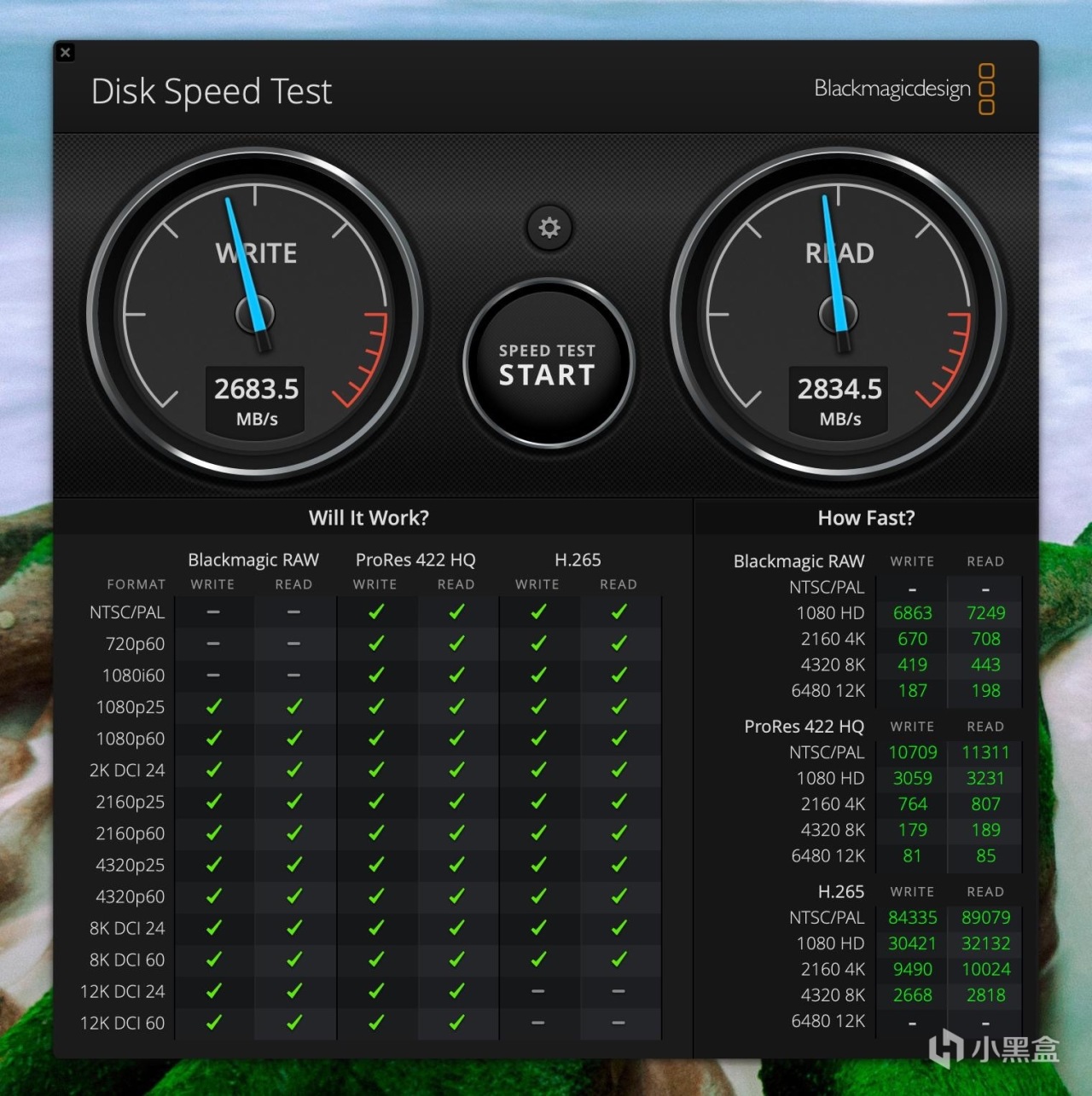Click the Blackmagic RAW 6480 12K read value 198
The width and height of the screenshot is (1092, 1096).
point(985,691)
